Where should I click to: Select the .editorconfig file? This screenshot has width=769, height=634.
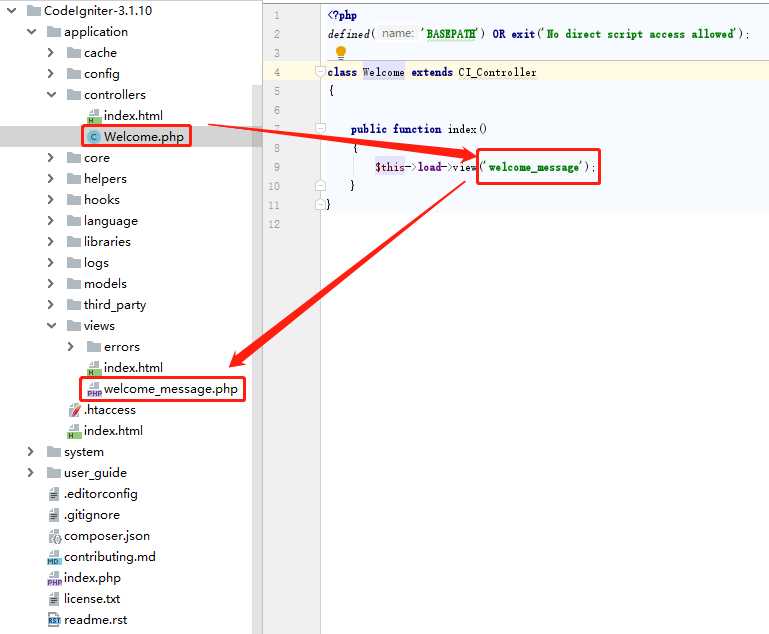point(101,494)
